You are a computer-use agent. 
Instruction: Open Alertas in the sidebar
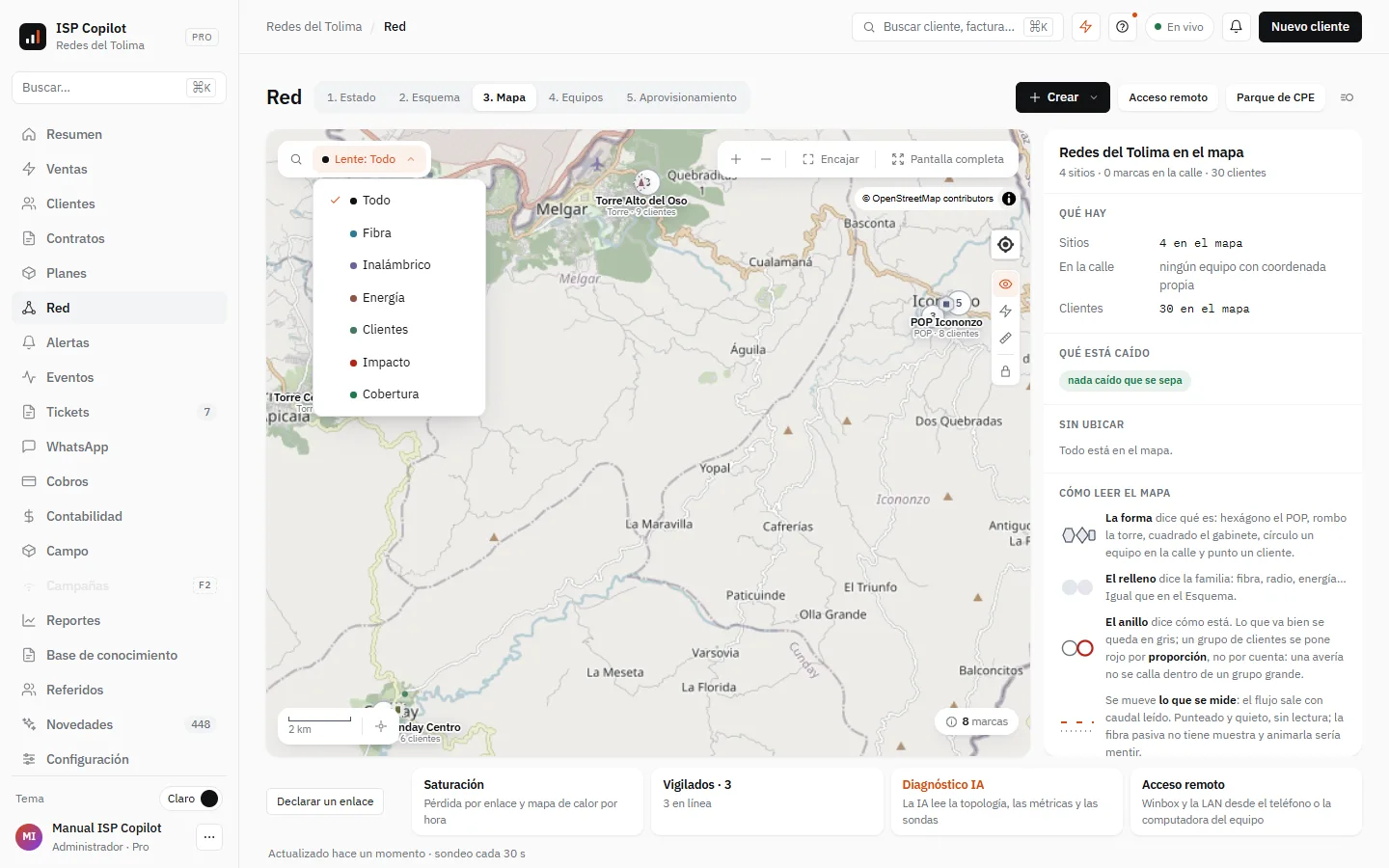click(120, 342)
